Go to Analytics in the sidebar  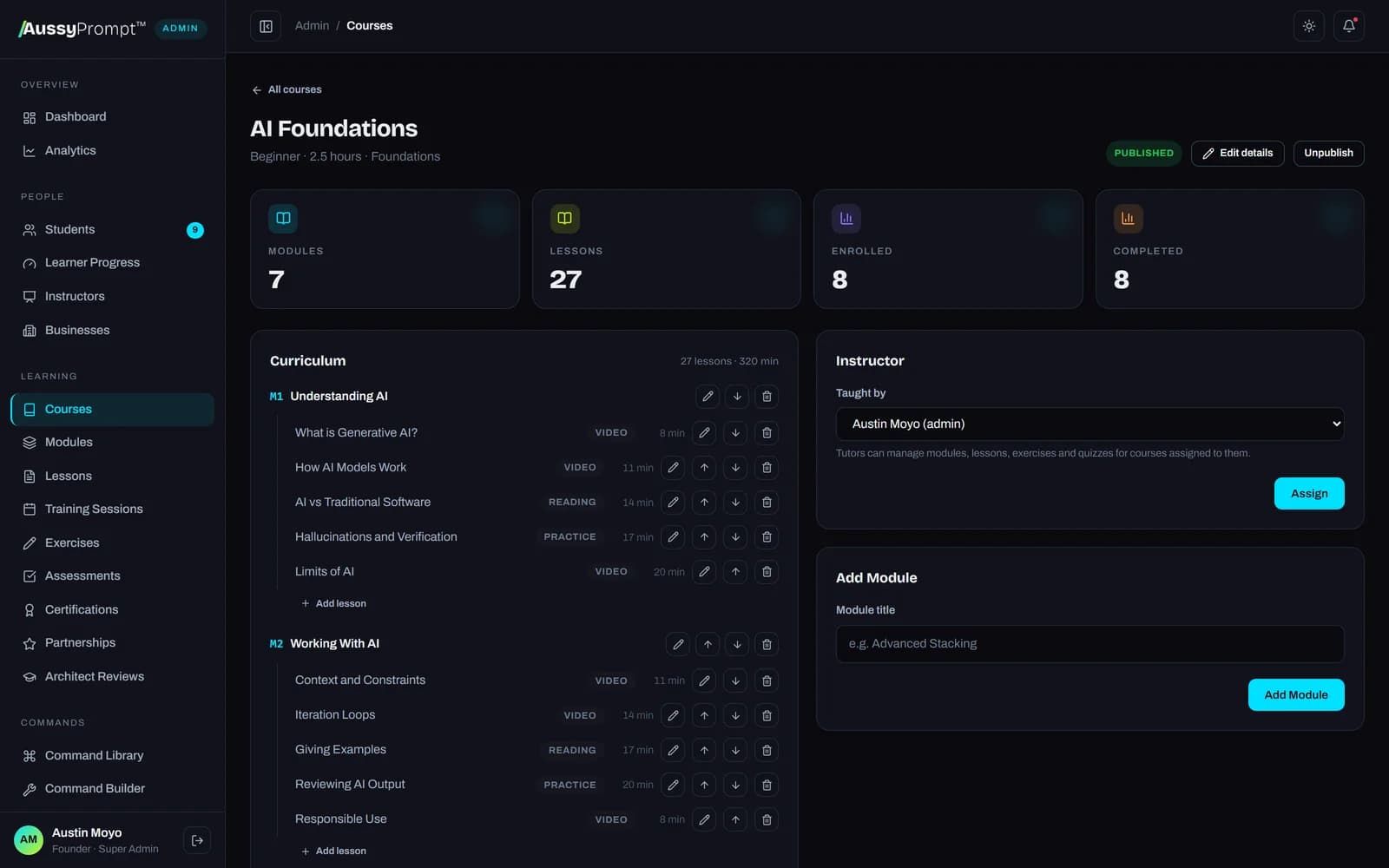point(112,150)
